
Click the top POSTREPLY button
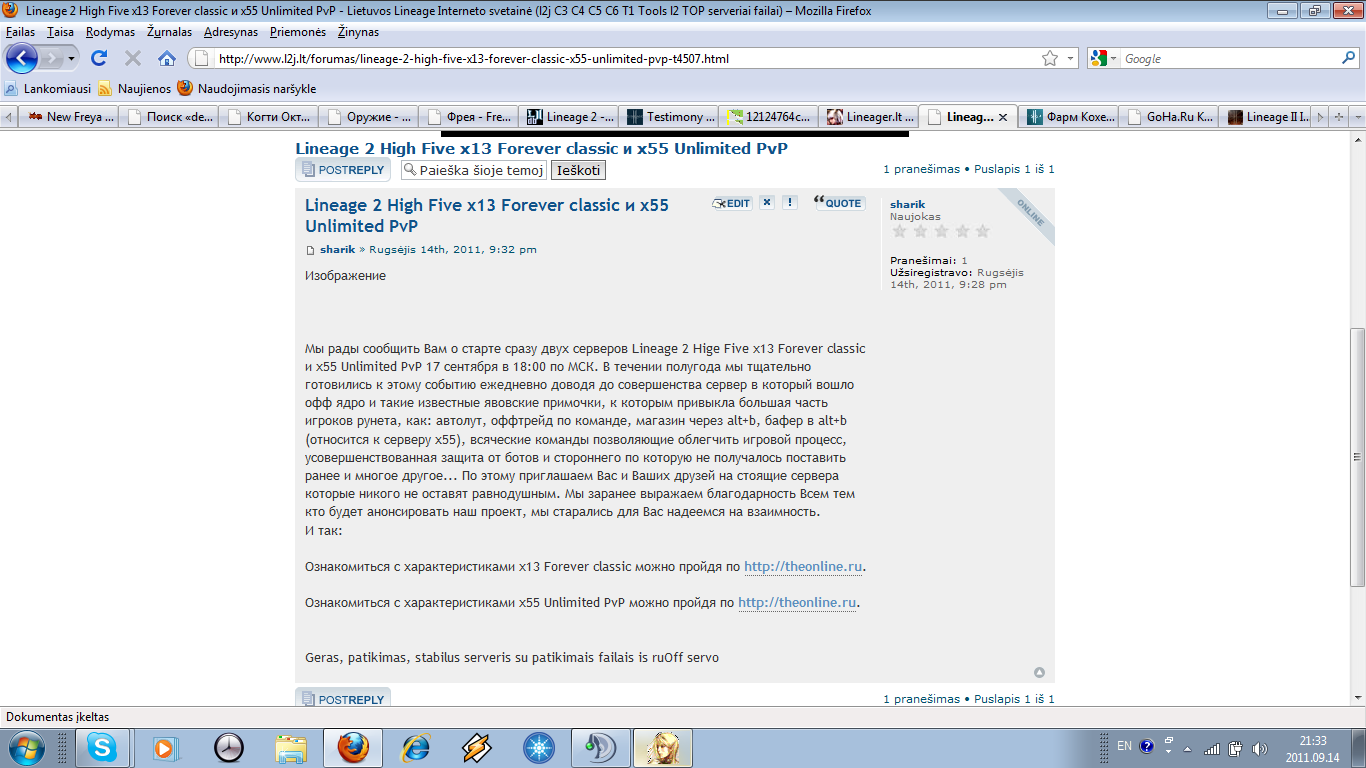pos(343,170)
